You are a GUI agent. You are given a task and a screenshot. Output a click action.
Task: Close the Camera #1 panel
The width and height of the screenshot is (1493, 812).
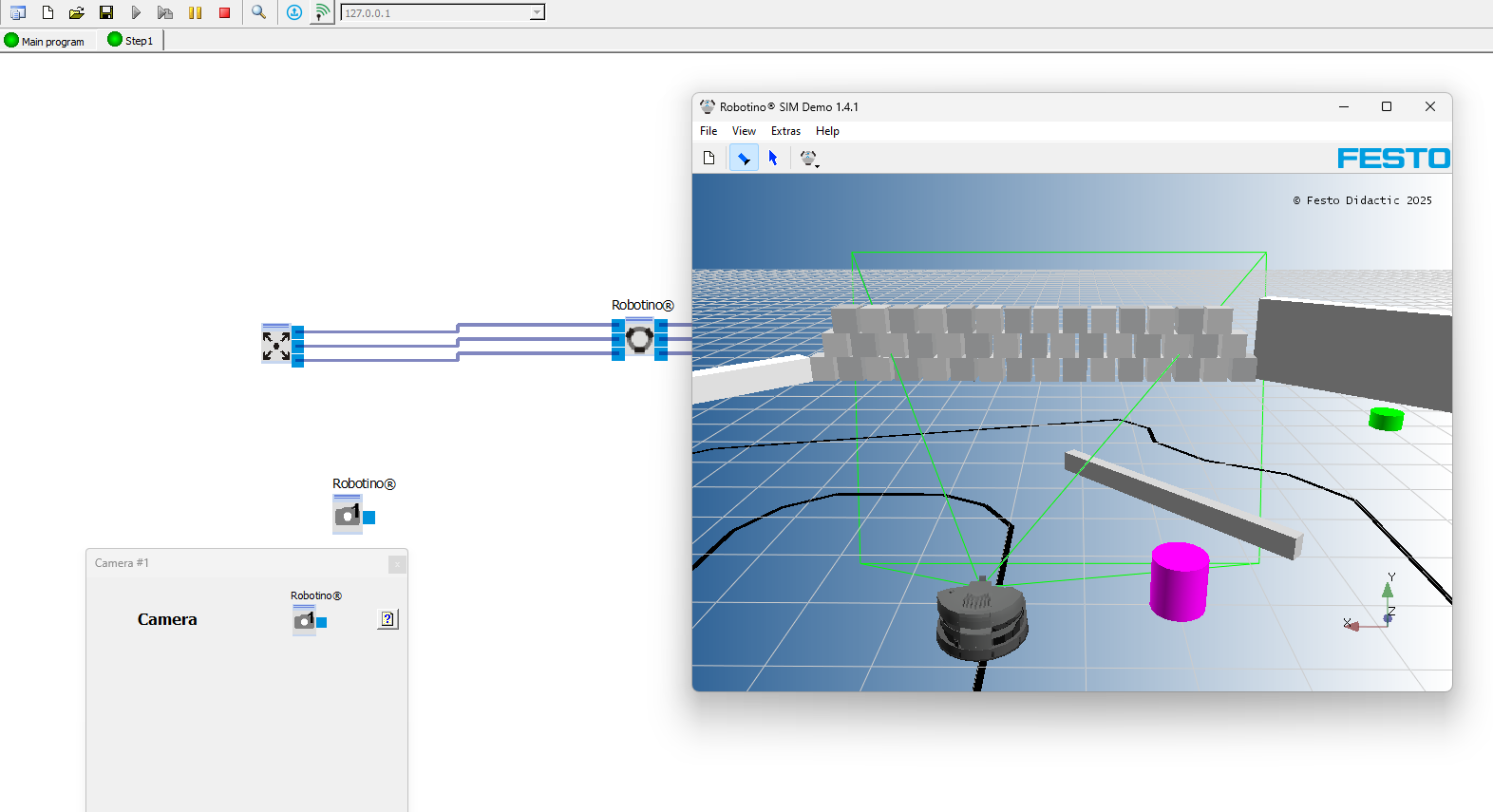tap(397, 565)
